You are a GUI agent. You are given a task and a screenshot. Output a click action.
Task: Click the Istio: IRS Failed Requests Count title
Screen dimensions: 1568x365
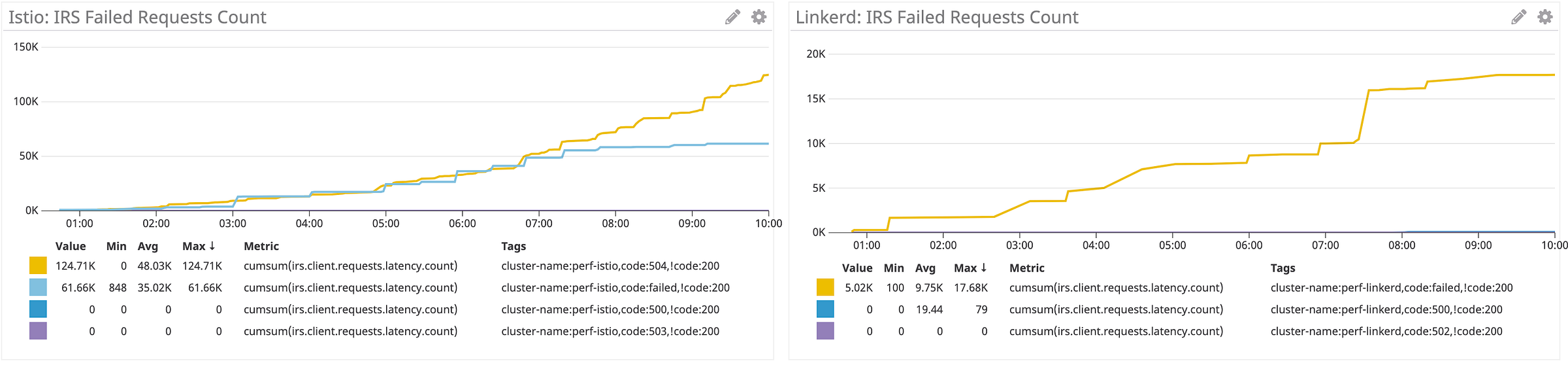coord(137,17)
